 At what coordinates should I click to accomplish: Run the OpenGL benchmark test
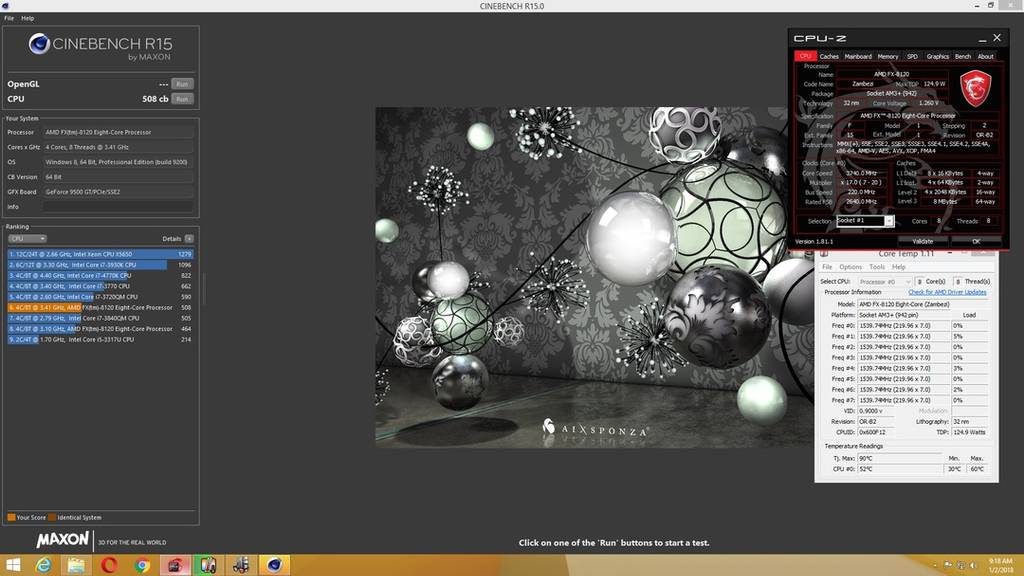tap(181, 84)
